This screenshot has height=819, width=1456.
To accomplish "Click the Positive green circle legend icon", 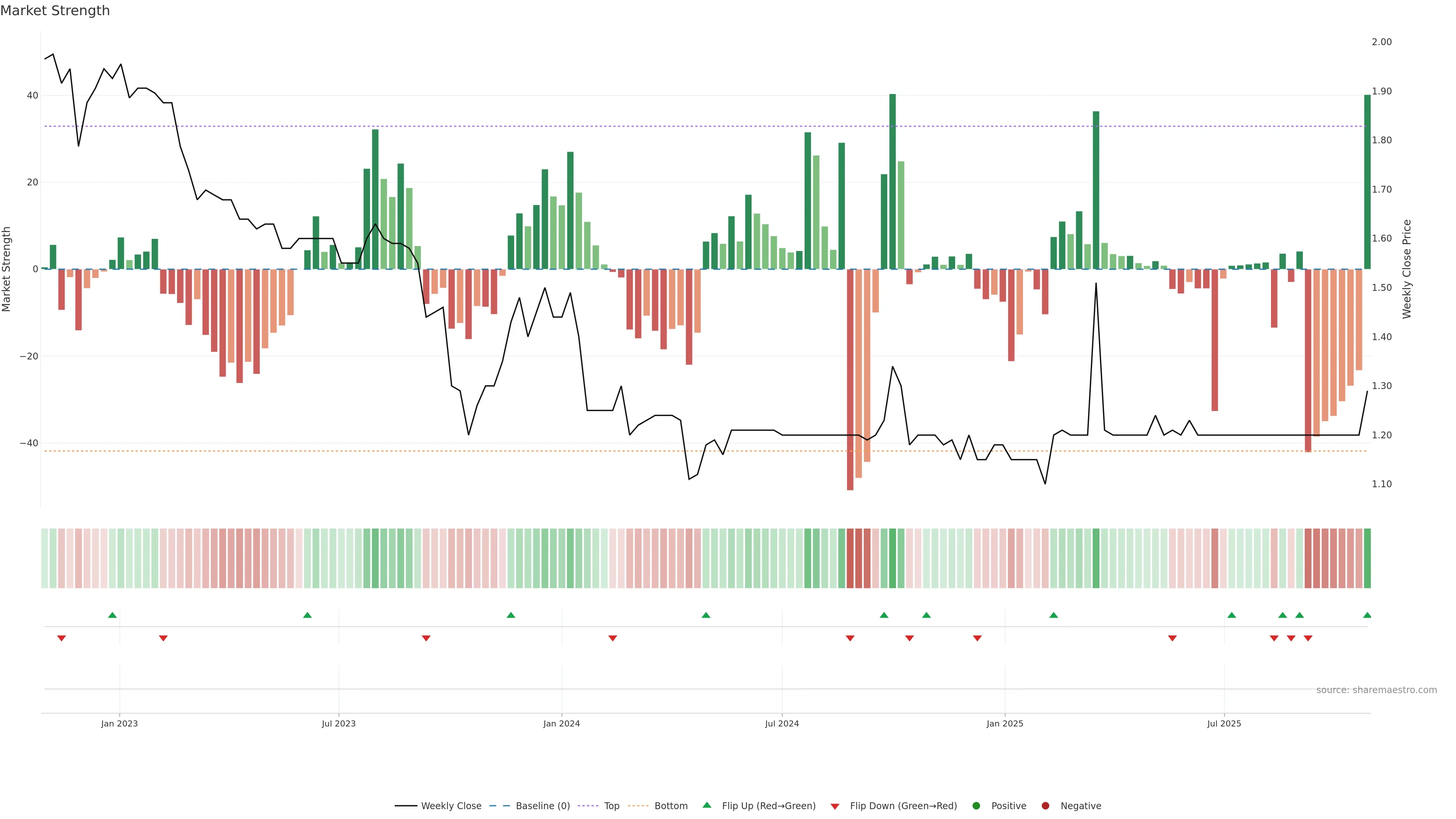I will point(976,805).
